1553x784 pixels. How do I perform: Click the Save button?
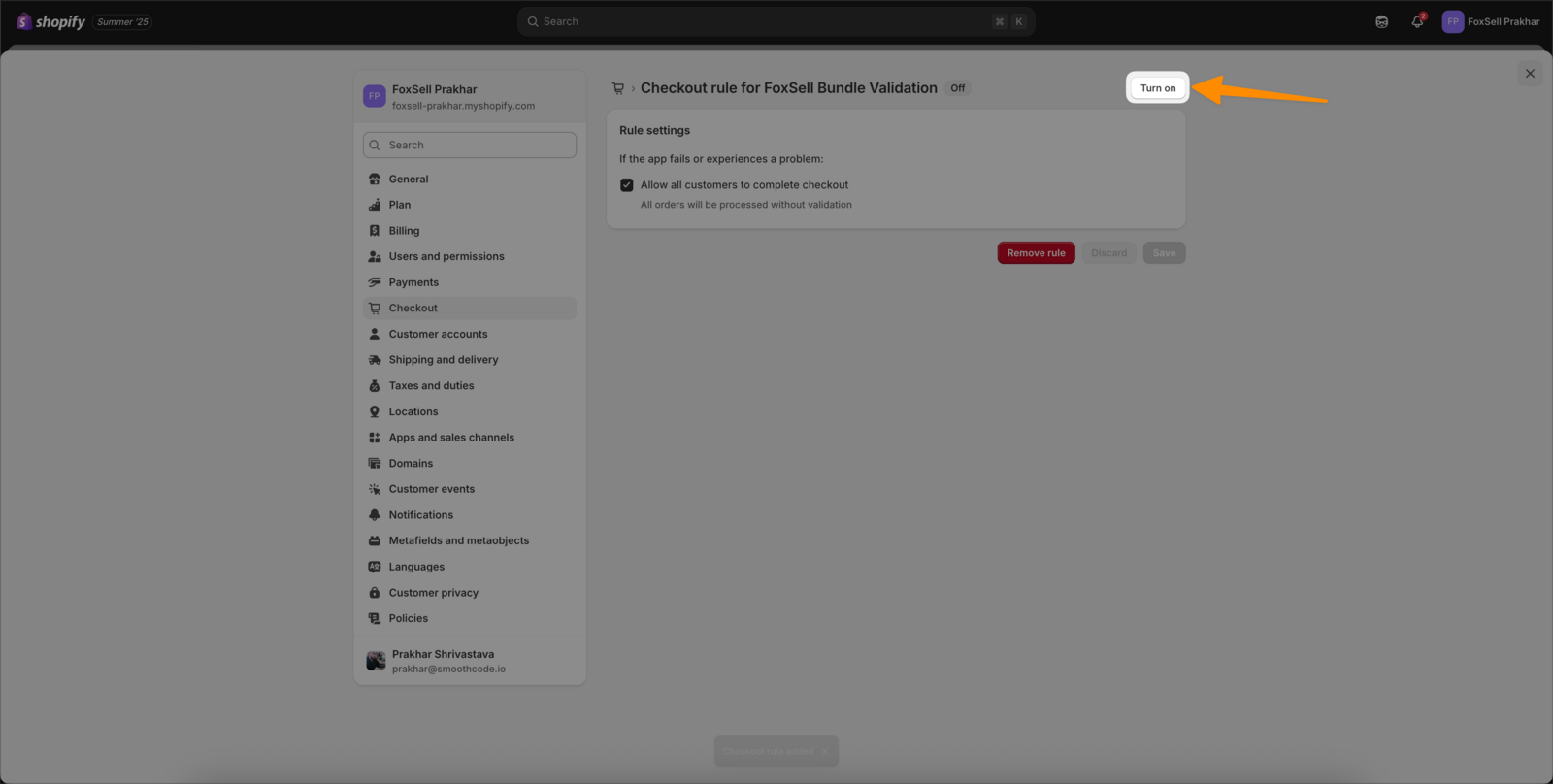[x=1165, y=253]
